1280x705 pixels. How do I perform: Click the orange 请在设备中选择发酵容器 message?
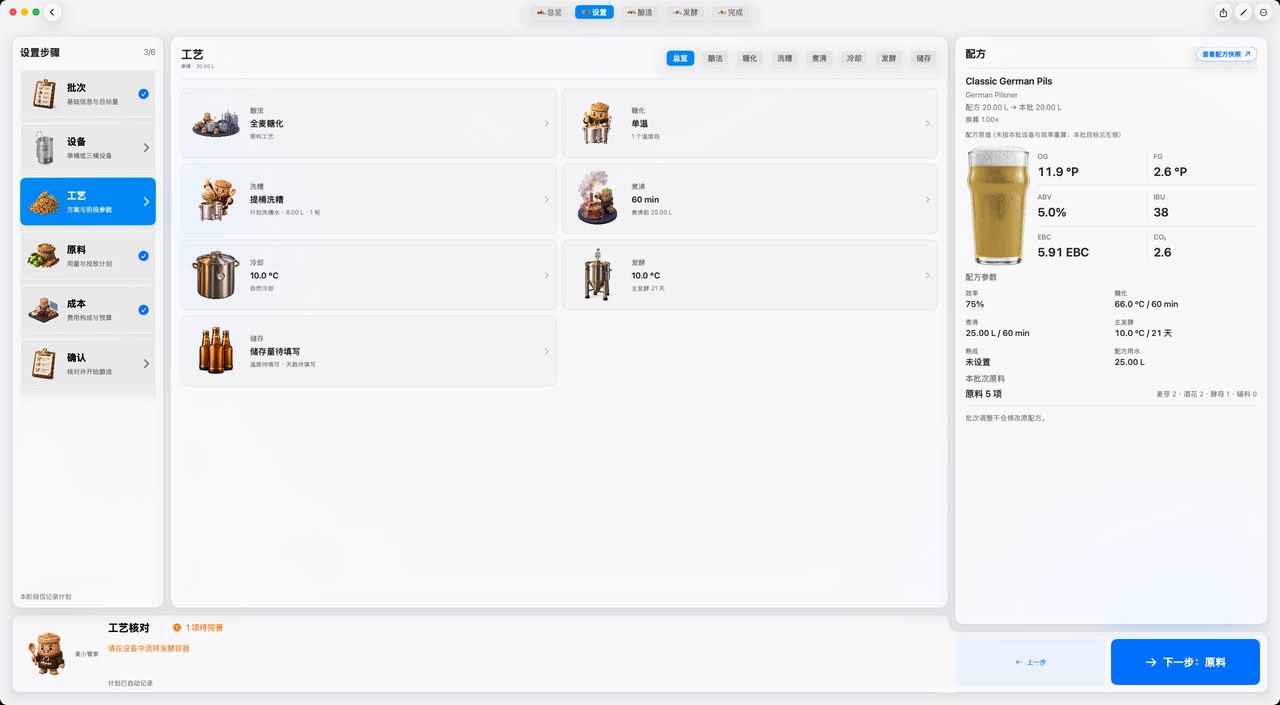pos(149,648)
